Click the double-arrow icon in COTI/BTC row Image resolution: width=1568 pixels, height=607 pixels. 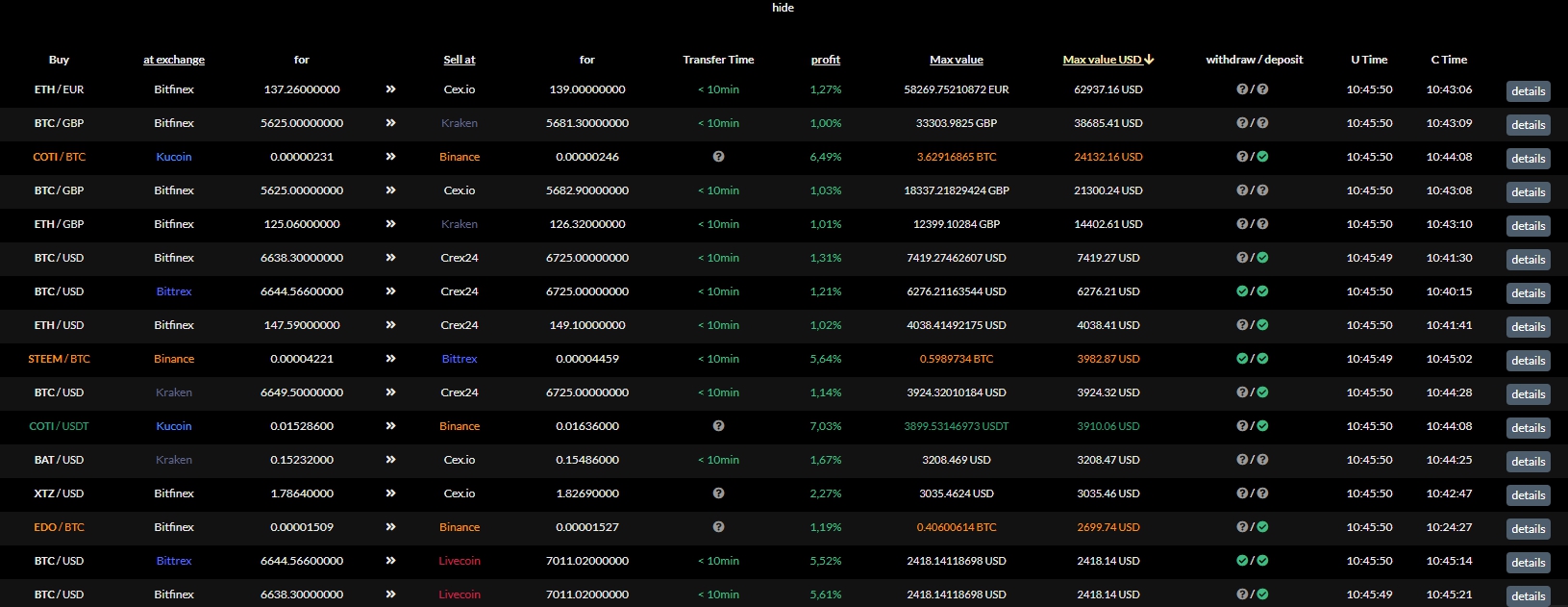tap(390, 157)
